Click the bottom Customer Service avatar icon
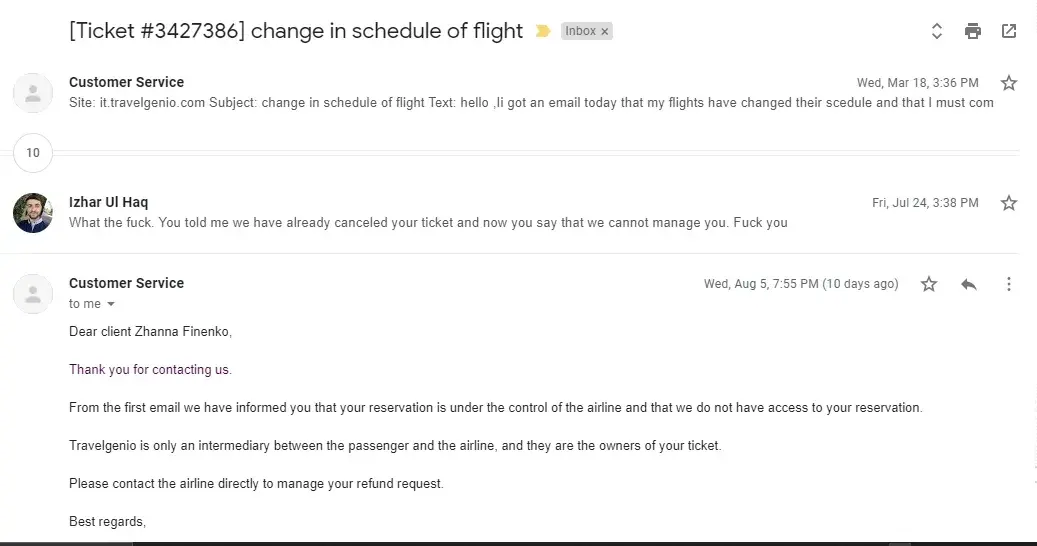 click(33, 294)
